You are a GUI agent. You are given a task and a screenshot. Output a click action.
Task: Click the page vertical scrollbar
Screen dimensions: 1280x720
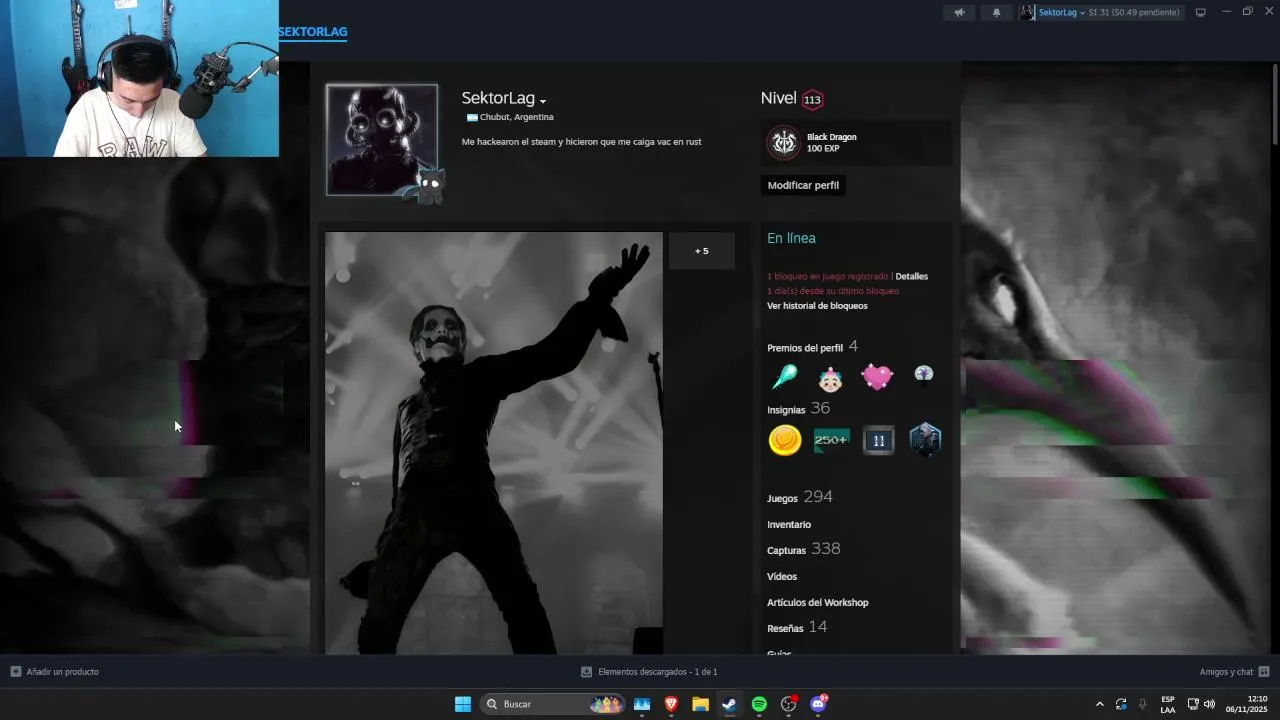[x=1274, y=105]
